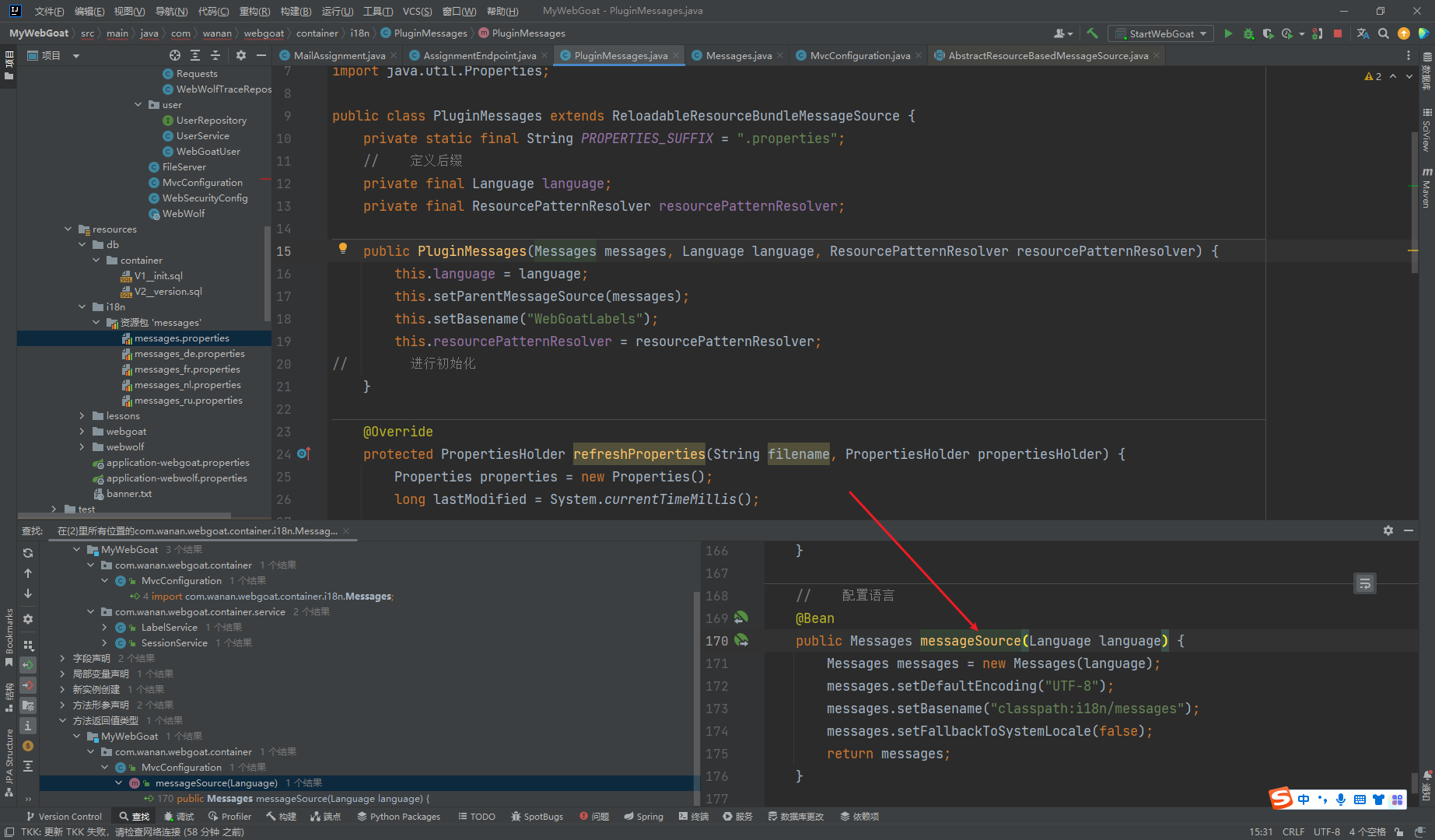
Task: Rerun the find usages search
Action: coord(28,553)
